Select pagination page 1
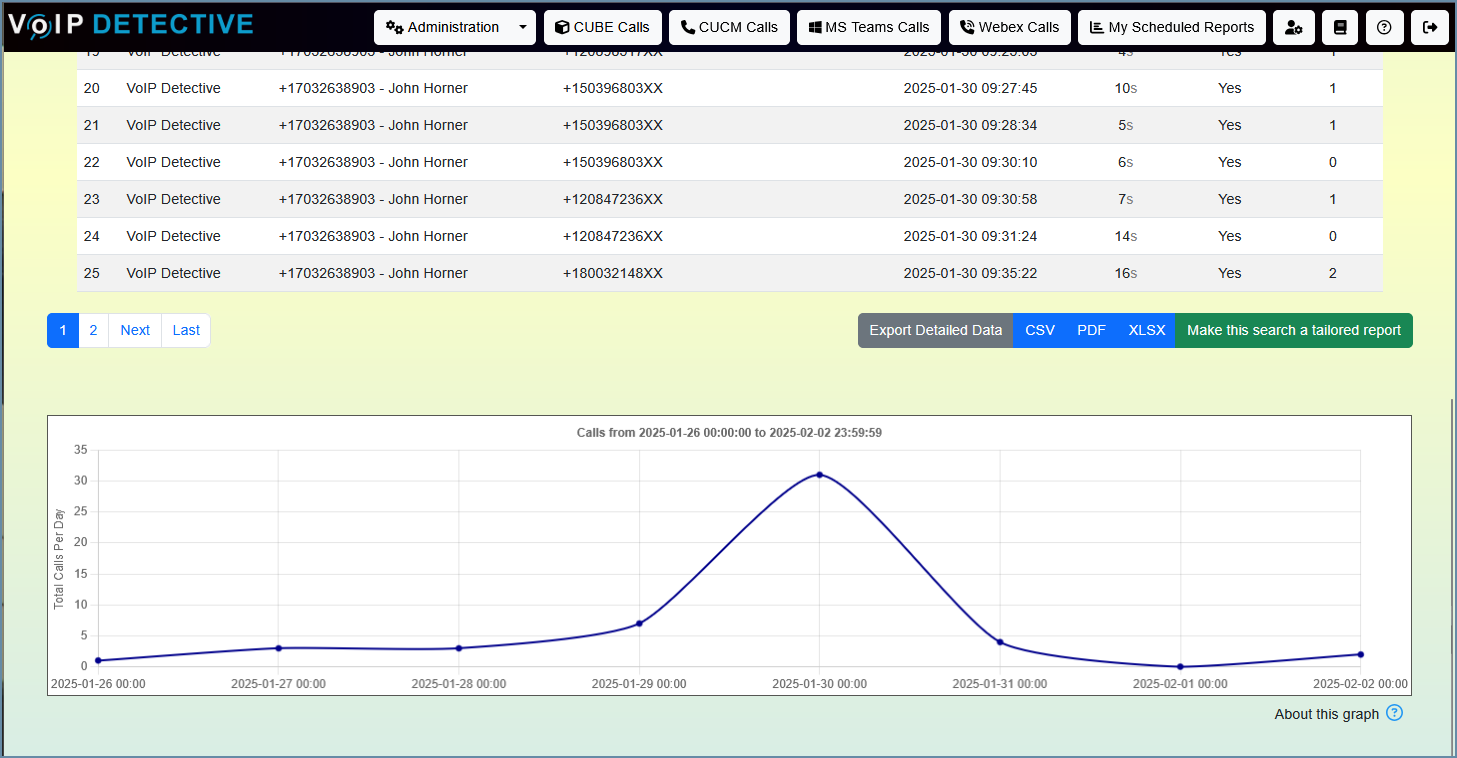Viewport: 1457px width, 758px height. pos(63,330)
